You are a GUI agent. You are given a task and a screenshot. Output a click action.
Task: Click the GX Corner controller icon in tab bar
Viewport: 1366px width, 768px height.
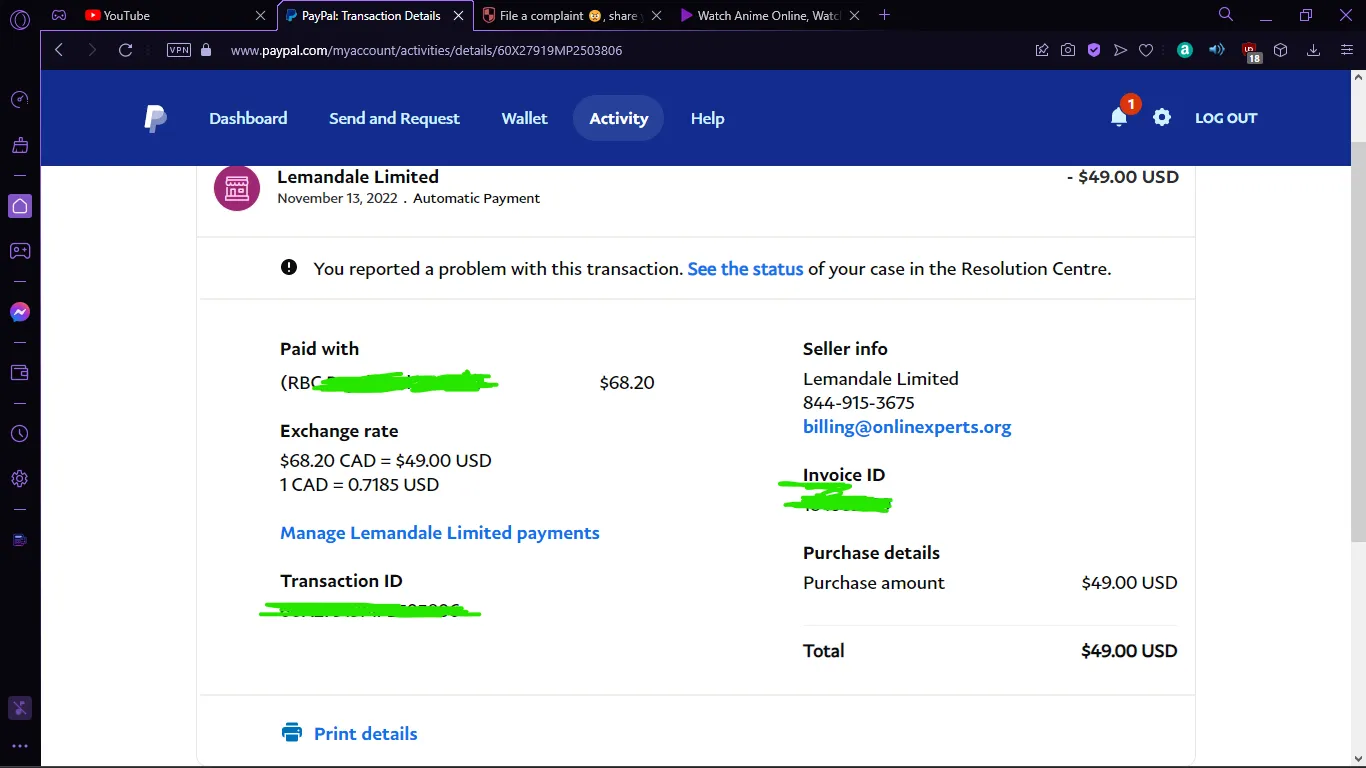[59, 15]
